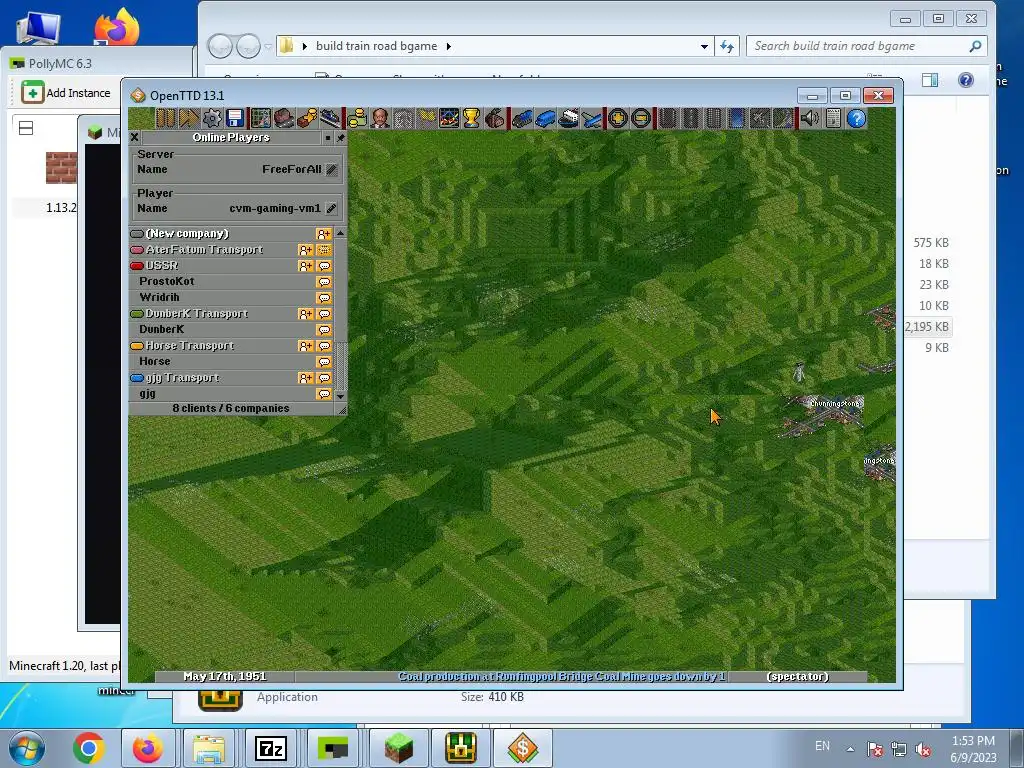Zoom out with the minus magnifier icon
Screen dimensions: 1024x768
(641, 118)
